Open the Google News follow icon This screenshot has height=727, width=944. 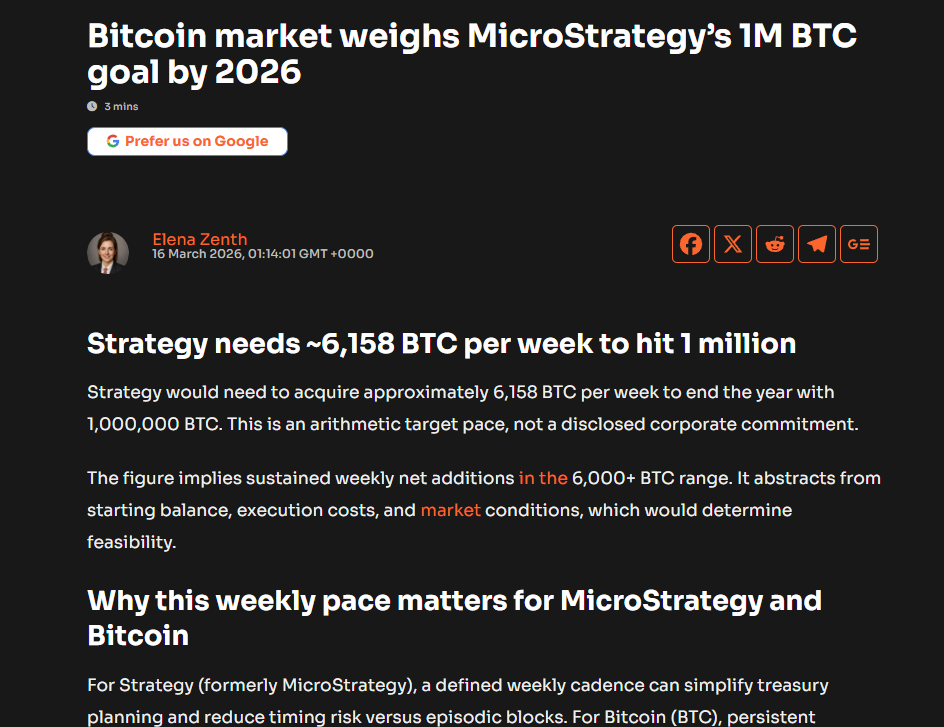(x=859, y=244)
